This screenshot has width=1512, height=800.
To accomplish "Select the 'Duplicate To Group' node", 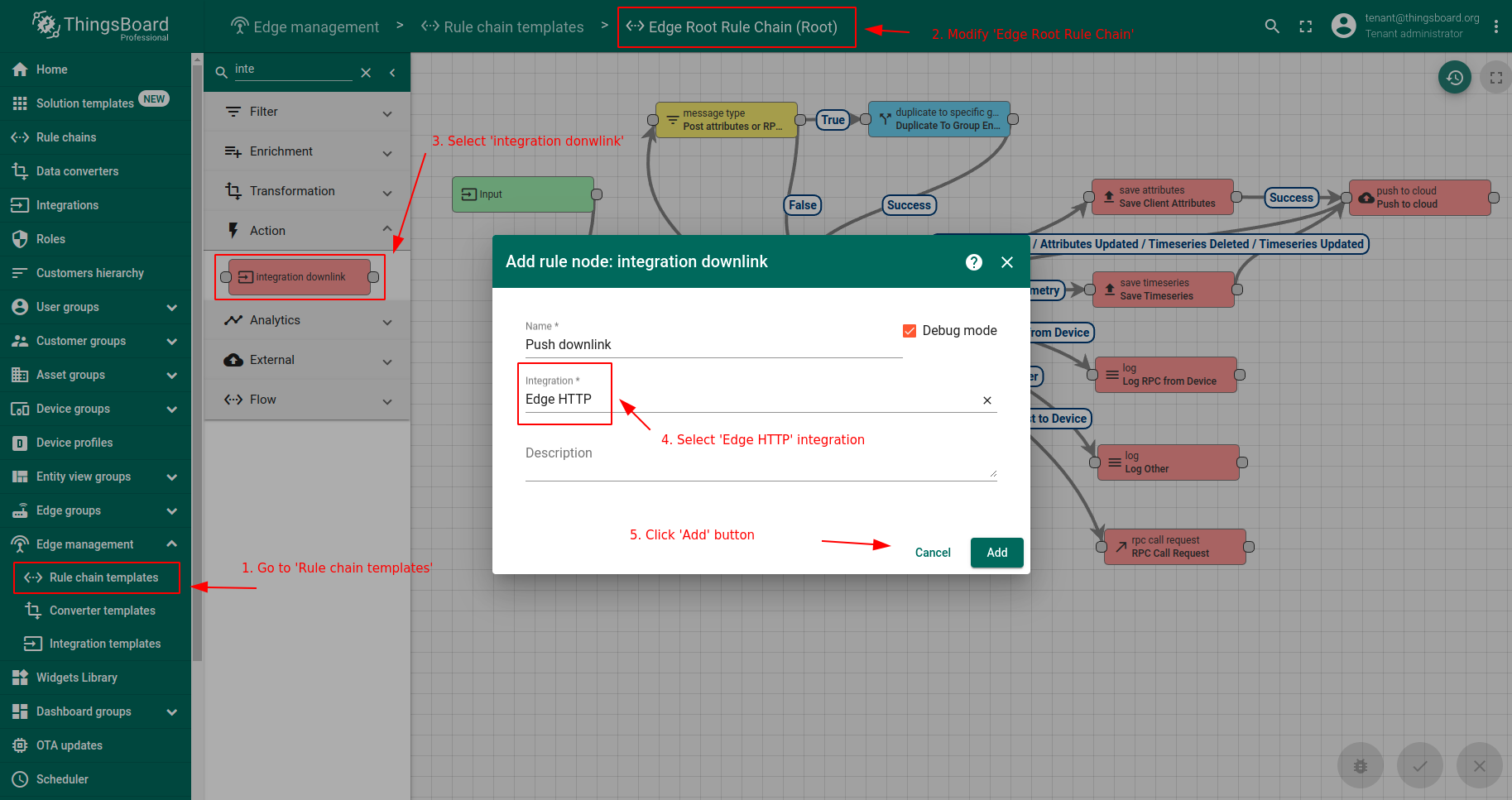I will (939, 119).
